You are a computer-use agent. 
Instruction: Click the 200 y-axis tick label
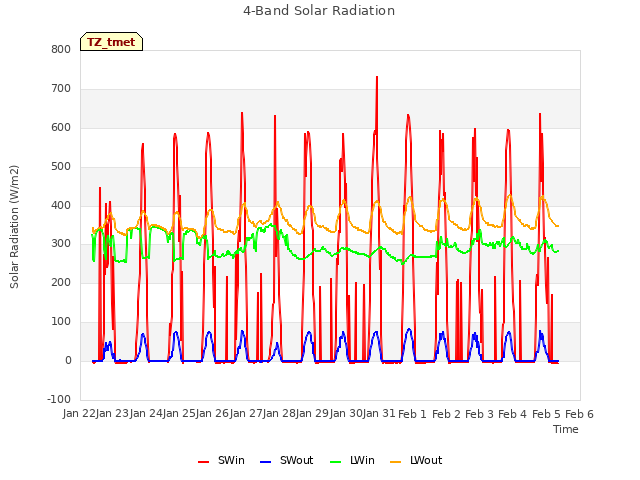tap(61, 282)
